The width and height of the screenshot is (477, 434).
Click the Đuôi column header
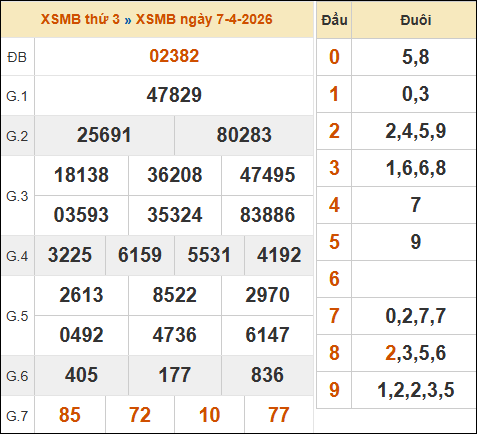tap(415, 20)
